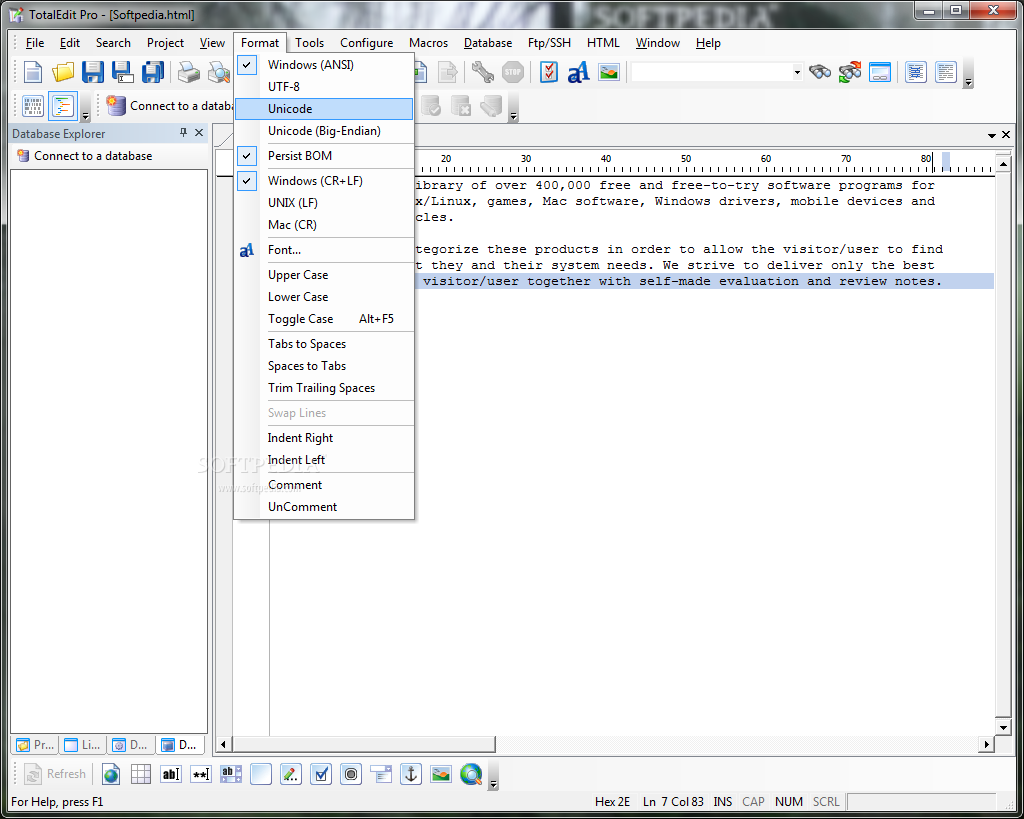Click the radio button form element icon
This screenshot has width=1024, height=819.
pos(351,775)
